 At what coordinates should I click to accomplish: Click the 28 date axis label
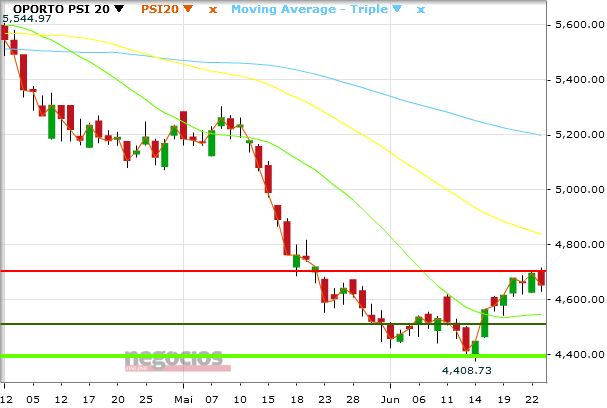pyautogui.click(x=353, y=399)
